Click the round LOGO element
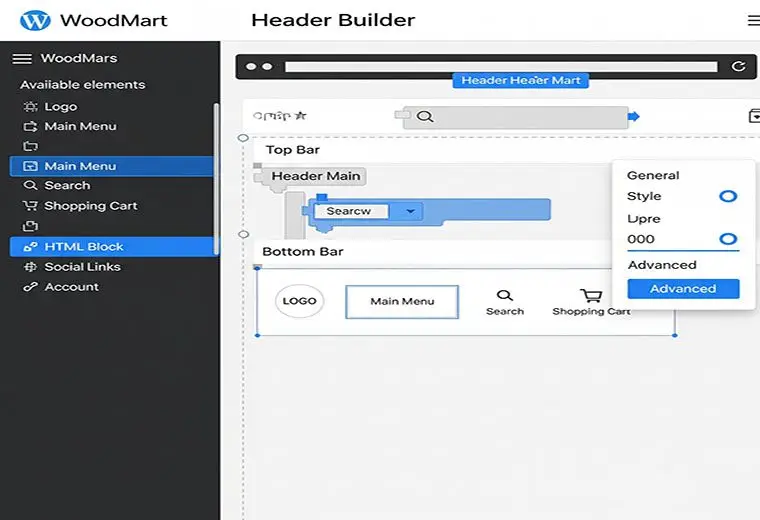The height and width of the screenshot is (520, 760). (x=299, y=301)
